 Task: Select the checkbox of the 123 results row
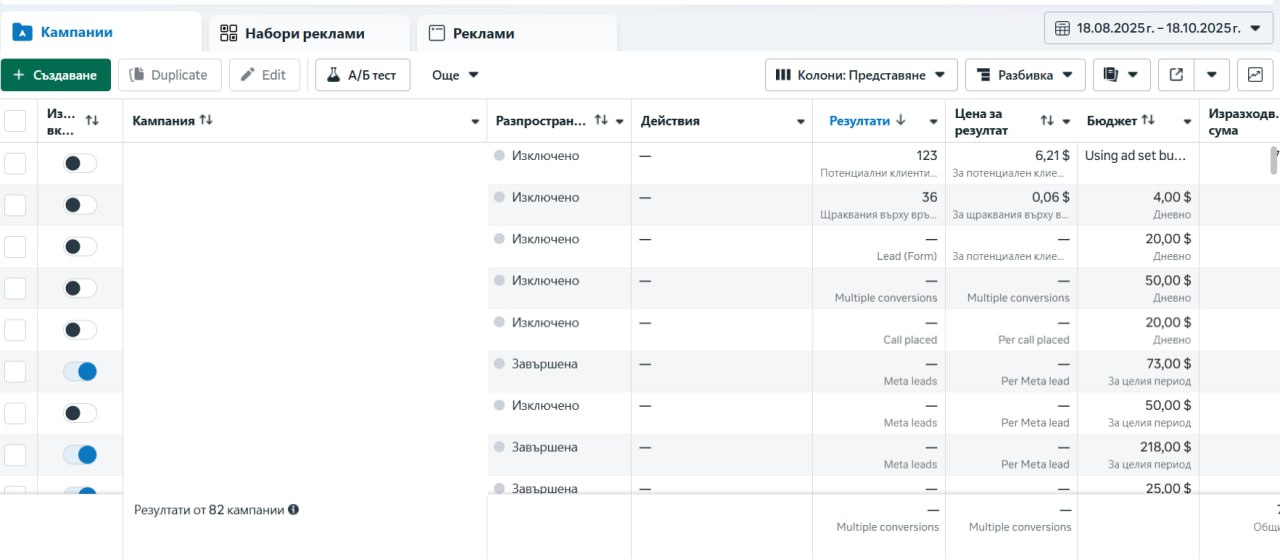click(x=15, y=163)
